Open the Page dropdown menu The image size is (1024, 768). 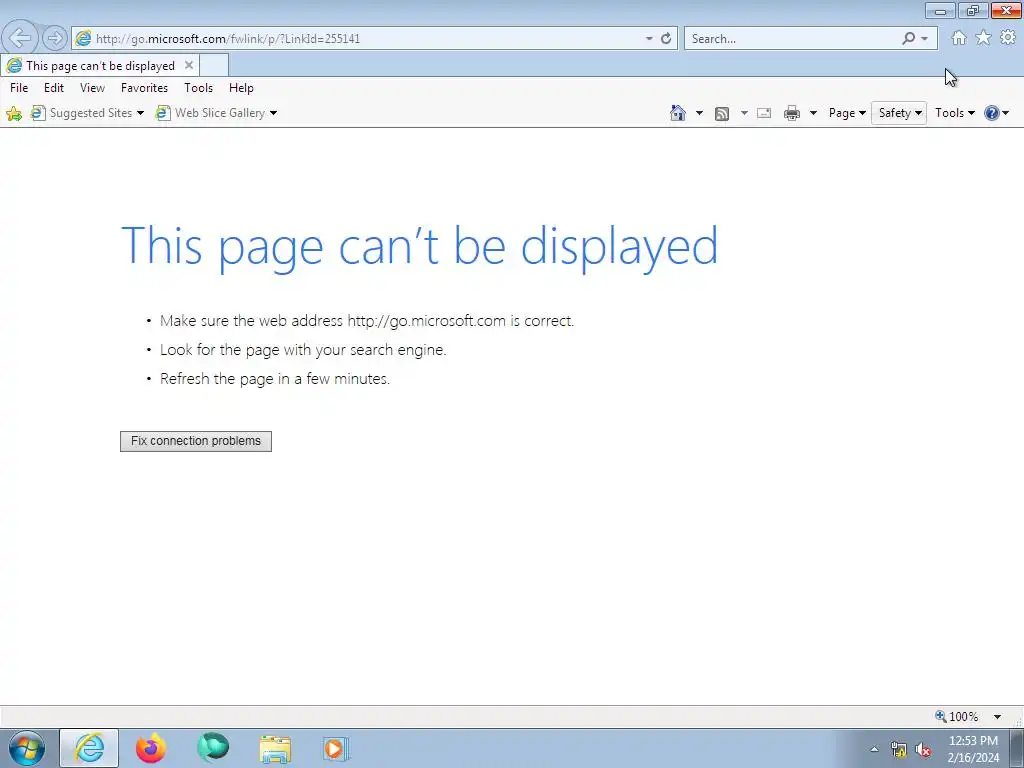pyautogui.click(x=847, y=113)
